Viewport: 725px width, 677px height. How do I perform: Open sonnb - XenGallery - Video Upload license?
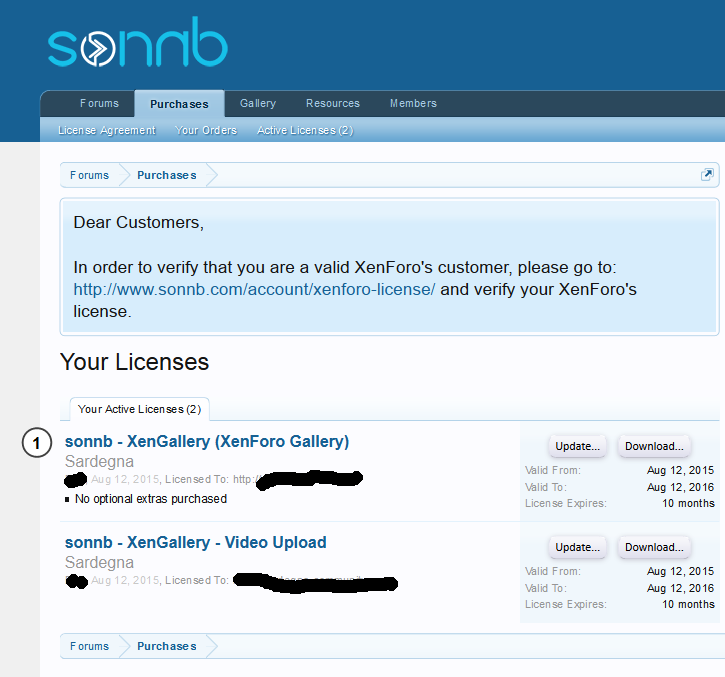(196, 542)
